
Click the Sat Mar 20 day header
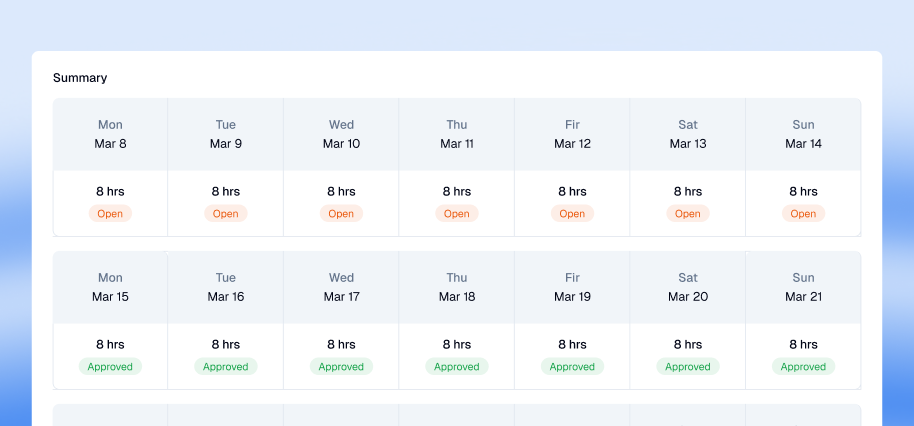click(x=688, y=287)
